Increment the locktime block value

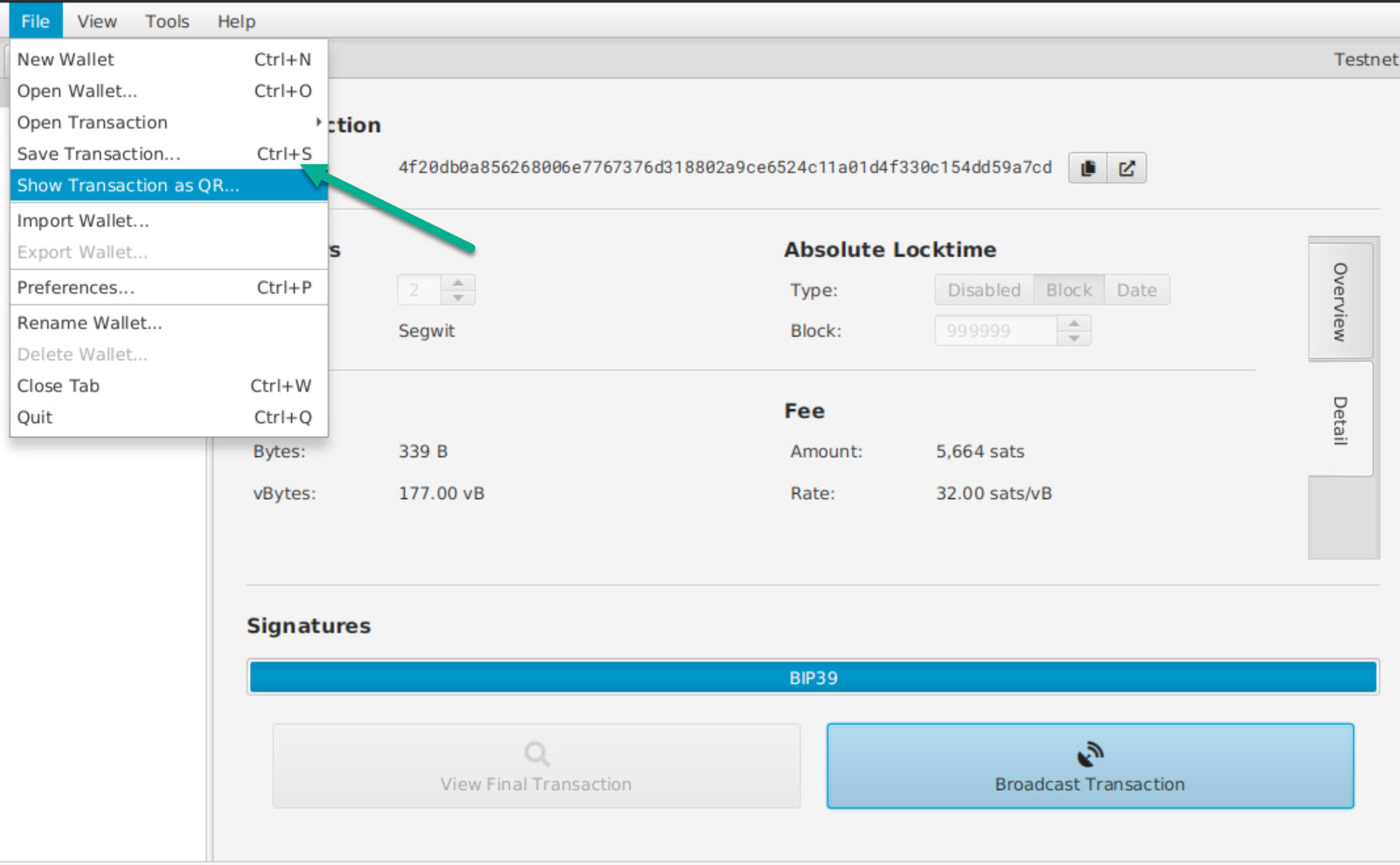(1074, 323)
